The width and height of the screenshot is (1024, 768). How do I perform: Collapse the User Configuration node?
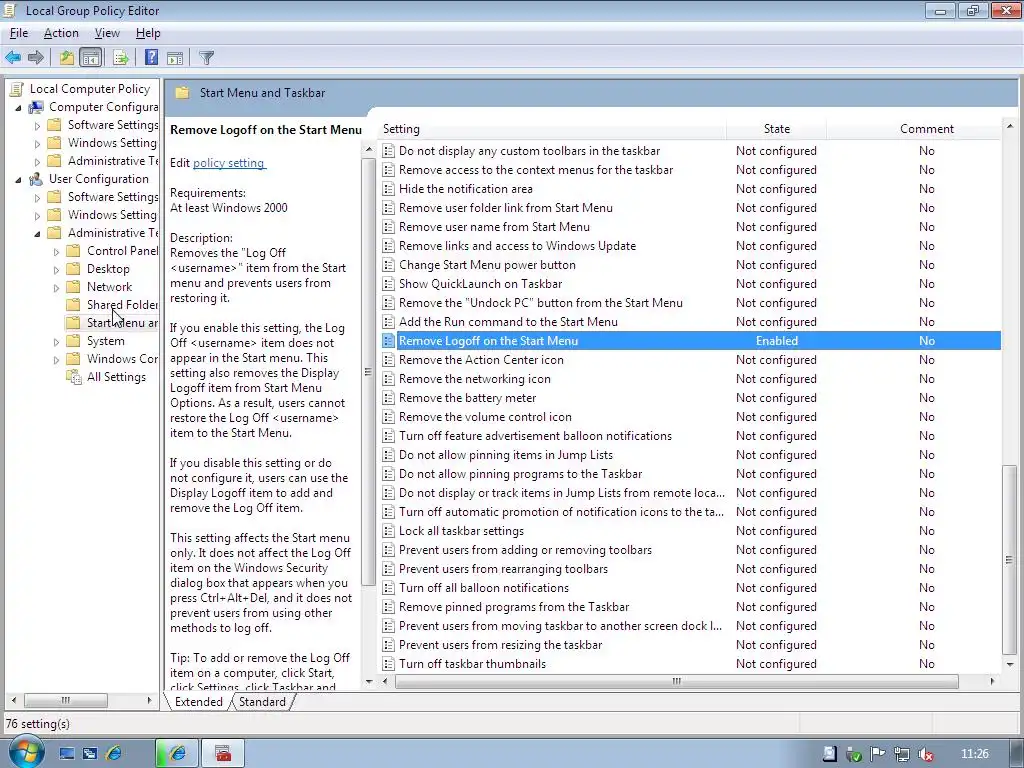point(18,179)
